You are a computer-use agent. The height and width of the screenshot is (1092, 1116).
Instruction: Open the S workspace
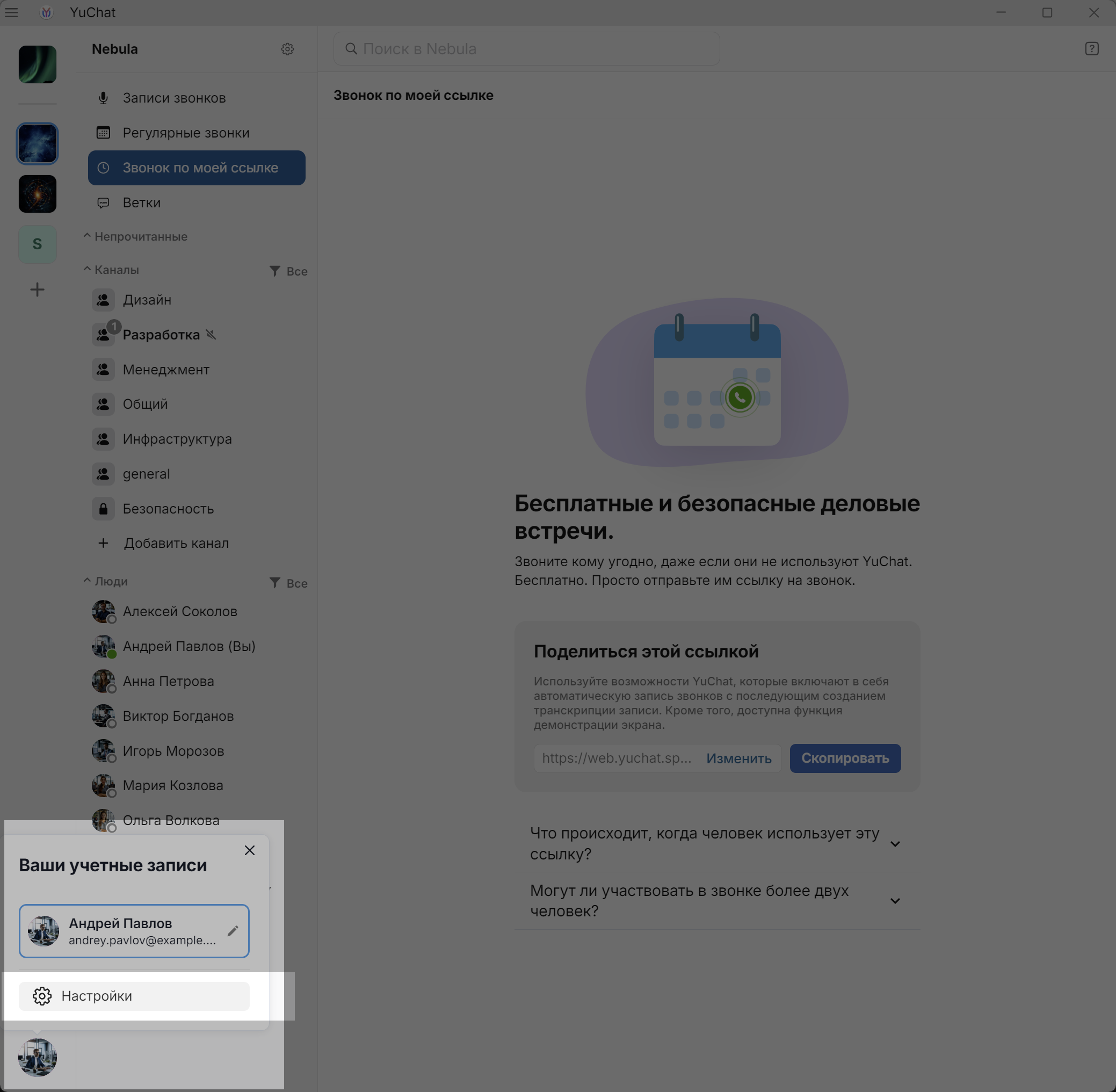37,244
